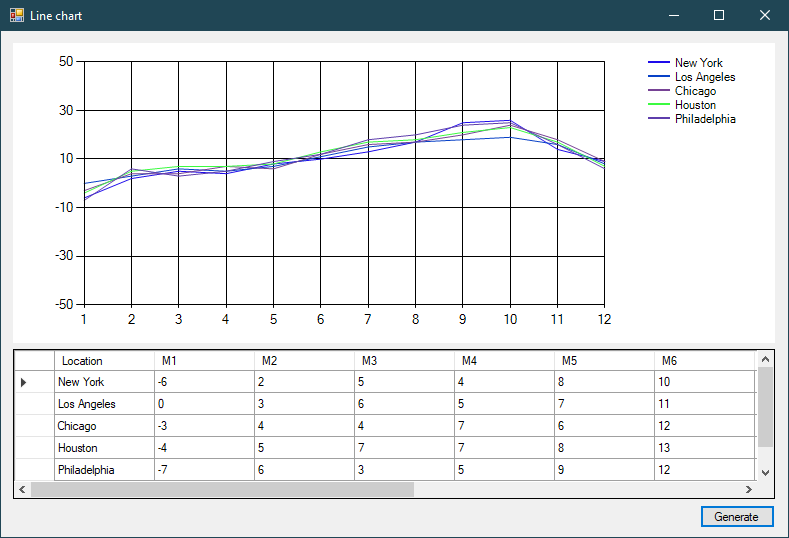789x538 pixels.
Task: Maximize the Line chart window
Action: (719, 15)
